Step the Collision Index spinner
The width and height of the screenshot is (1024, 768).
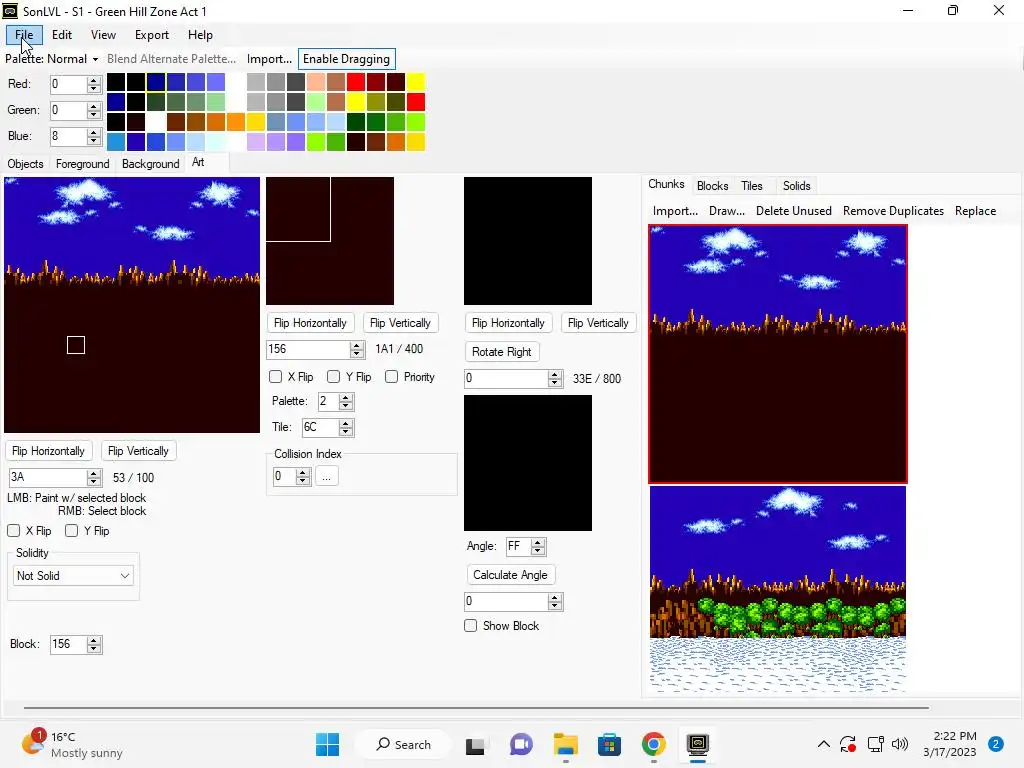click(302, 477)
